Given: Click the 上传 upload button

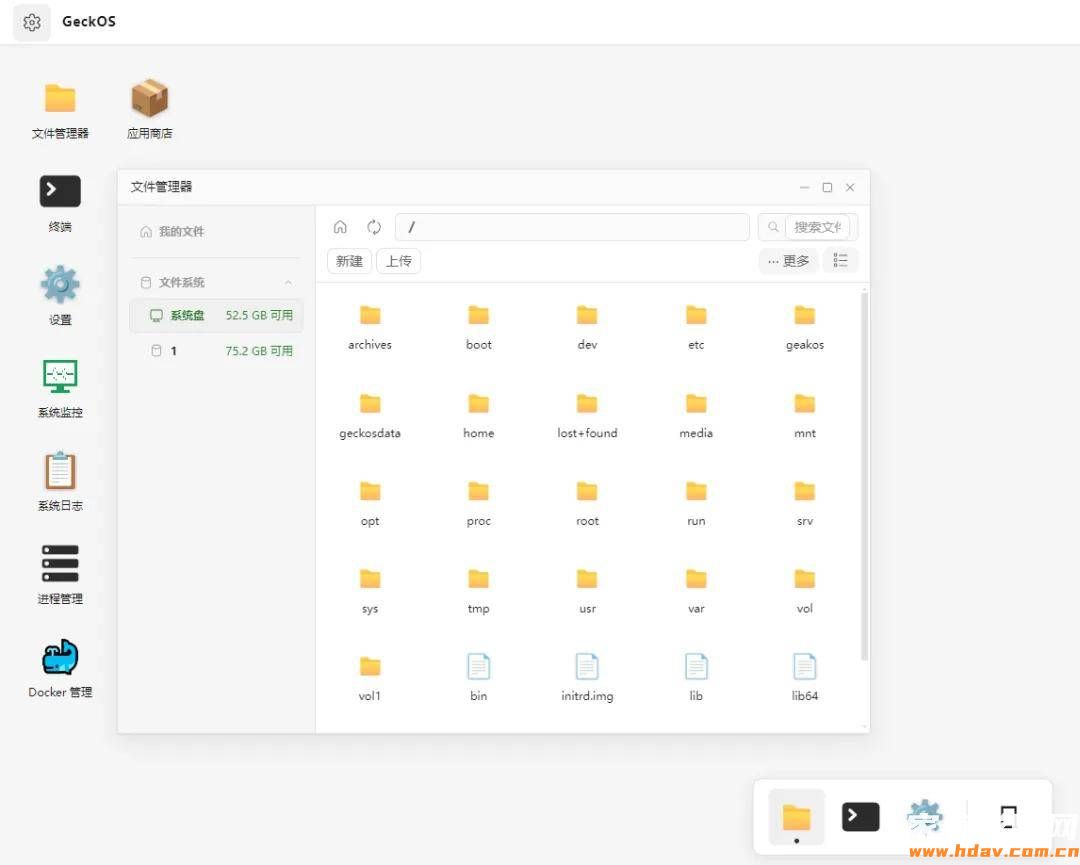Looking at the screenshot, I should (x=399, y=261).
